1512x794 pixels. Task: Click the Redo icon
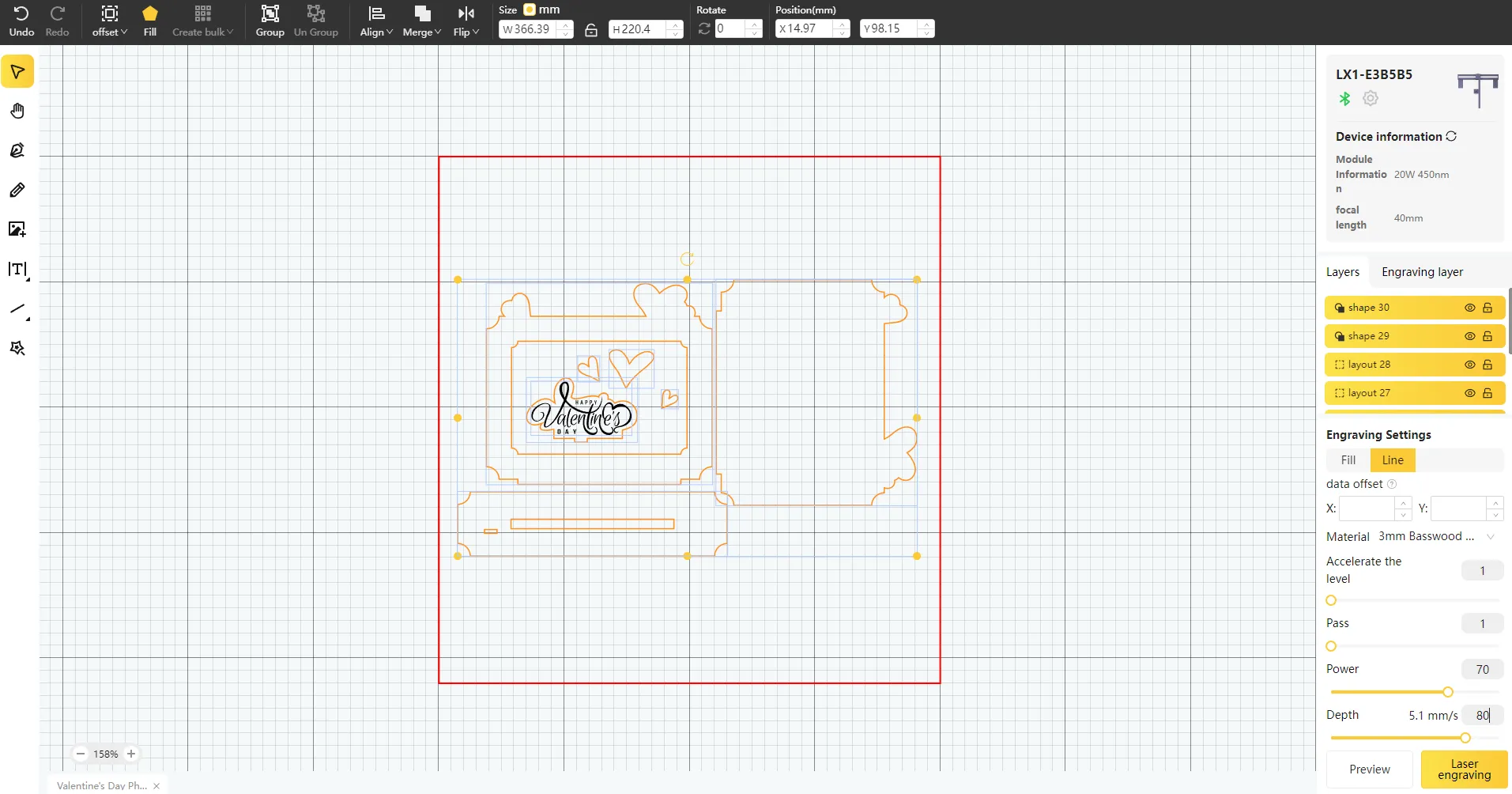click(x=57, y=13)
